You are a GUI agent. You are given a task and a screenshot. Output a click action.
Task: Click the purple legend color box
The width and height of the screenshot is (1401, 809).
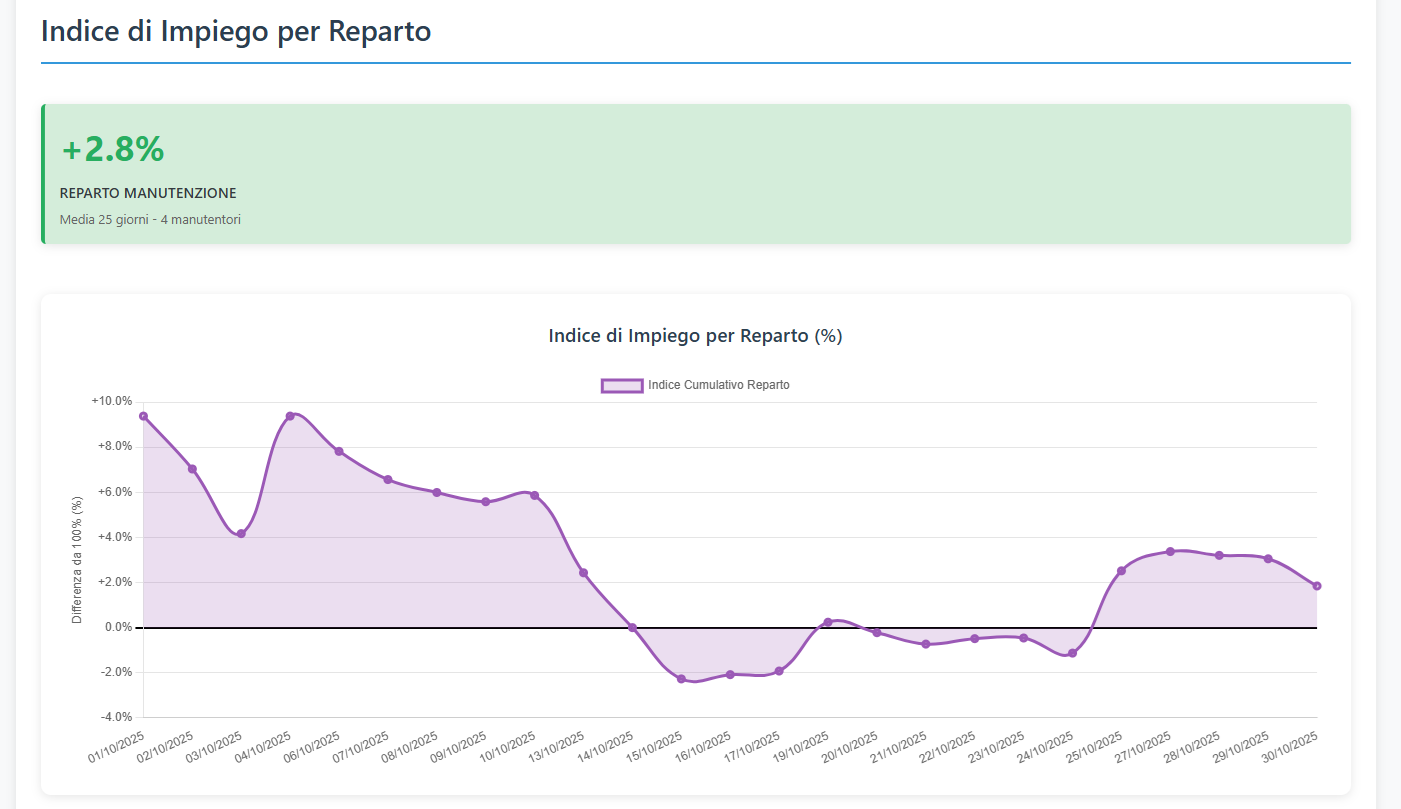coord(621,385)
